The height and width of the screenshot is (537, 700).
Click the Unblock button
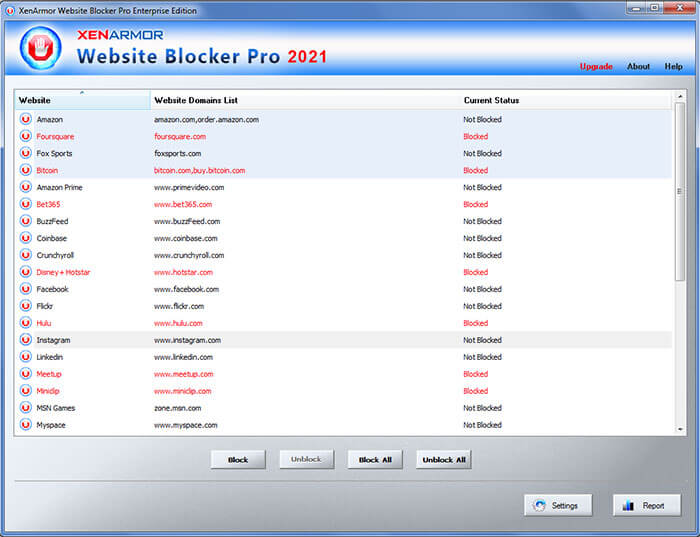306,459
